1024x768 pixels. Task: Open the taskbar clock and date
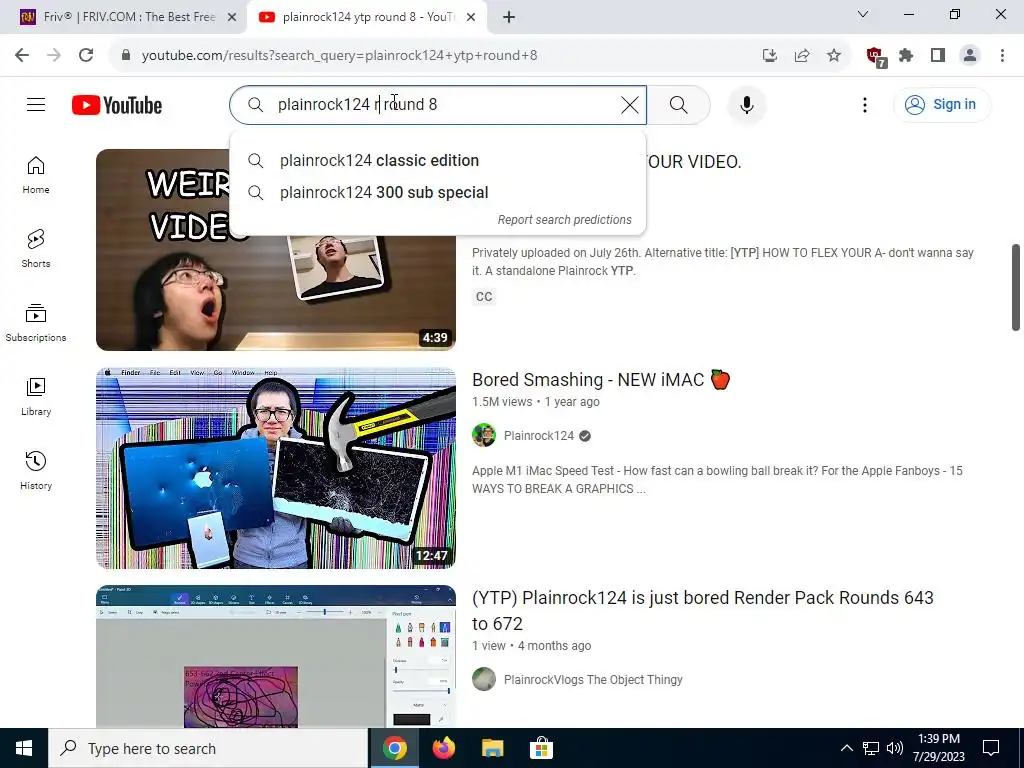938,748
